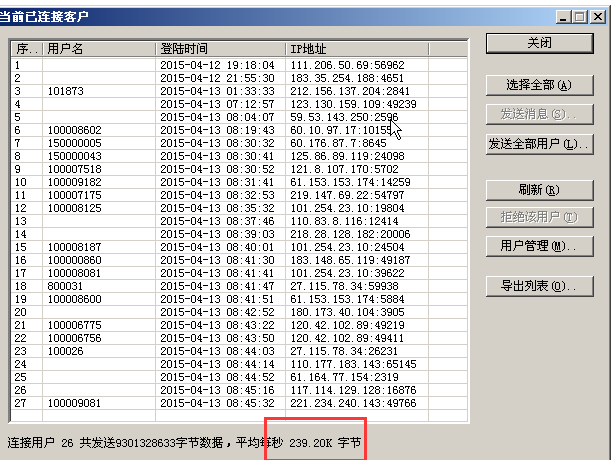Select username 150000005
This screenshot has height=460, width=612.
click(75, 143)
